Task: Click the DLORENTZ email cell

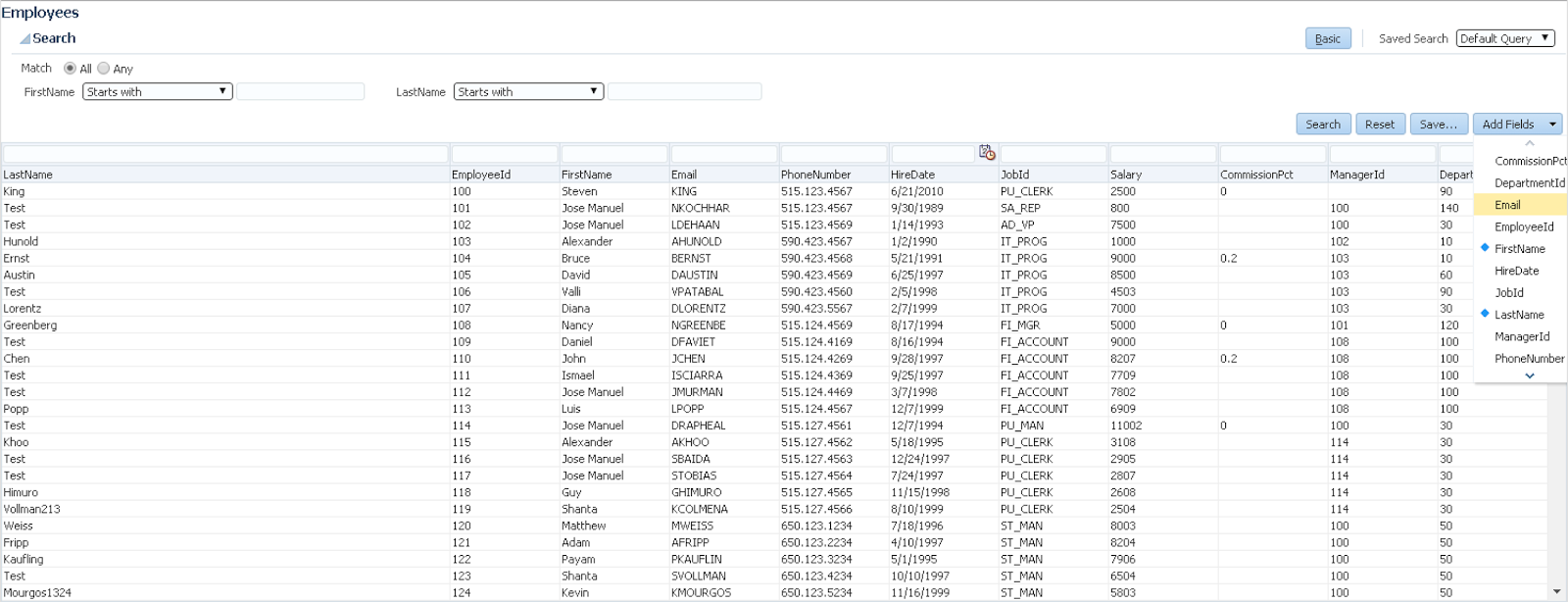Action: (724, 309)
